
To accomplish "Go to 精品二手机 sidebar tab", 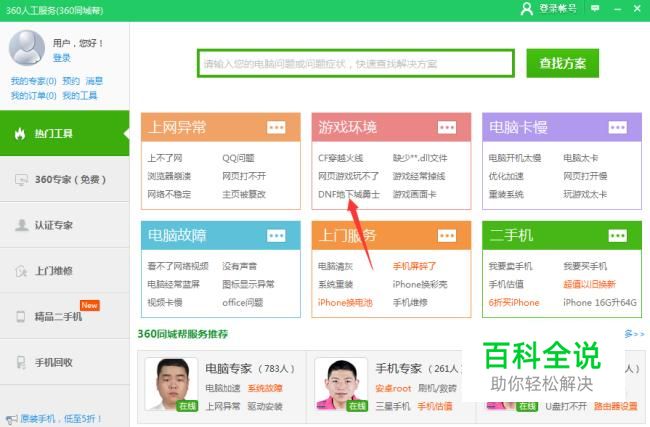I will tap(65, 316).
